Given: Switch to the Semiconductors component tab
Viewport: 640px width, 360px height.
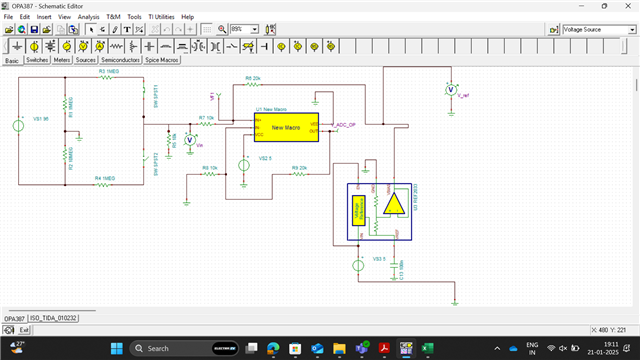Looking at the screenshot, I should 120,60.
